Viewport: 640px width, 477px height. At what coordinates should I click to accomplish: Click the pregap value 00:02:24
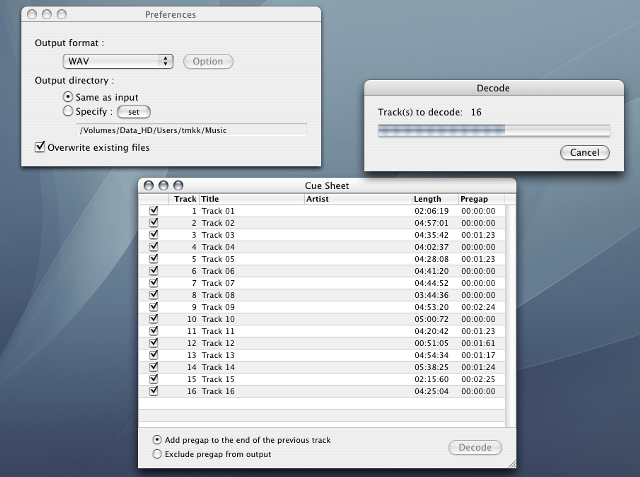(x=478, y=307)
